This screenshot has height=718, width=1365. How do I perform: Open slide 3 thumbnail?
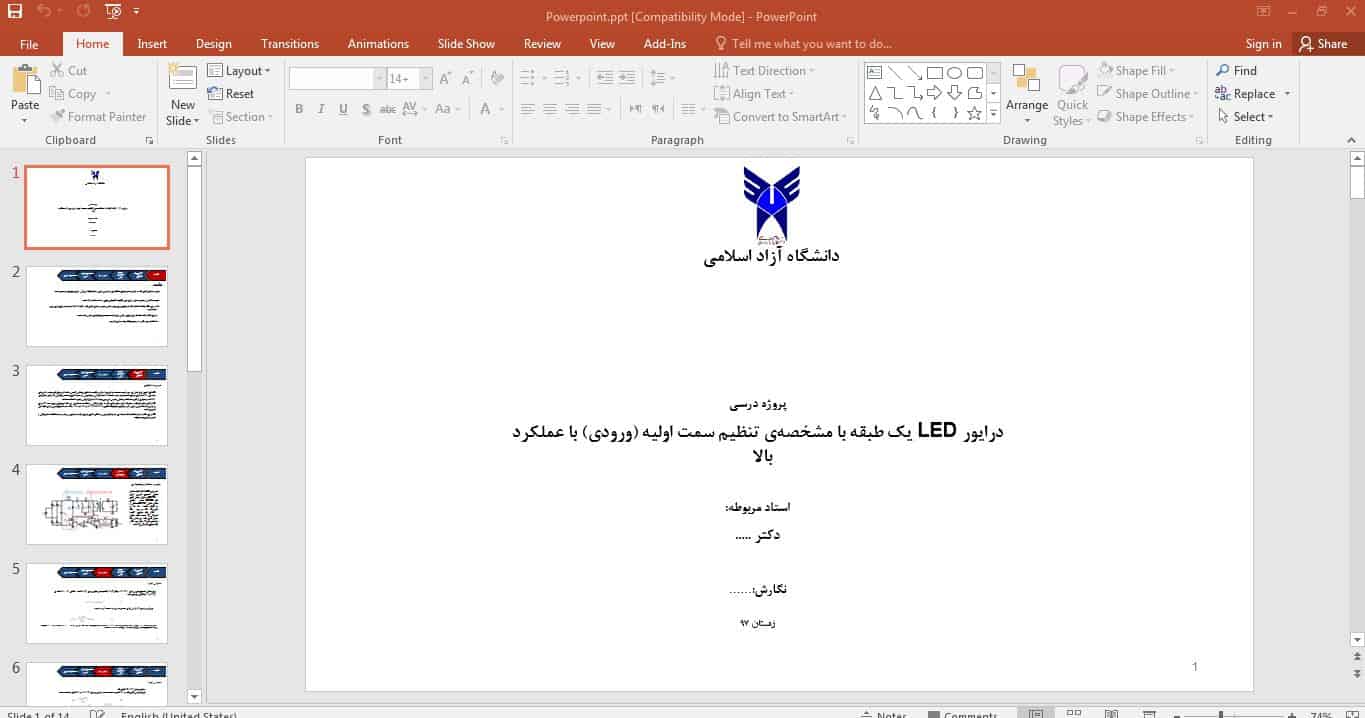click(x=96, y=405)
